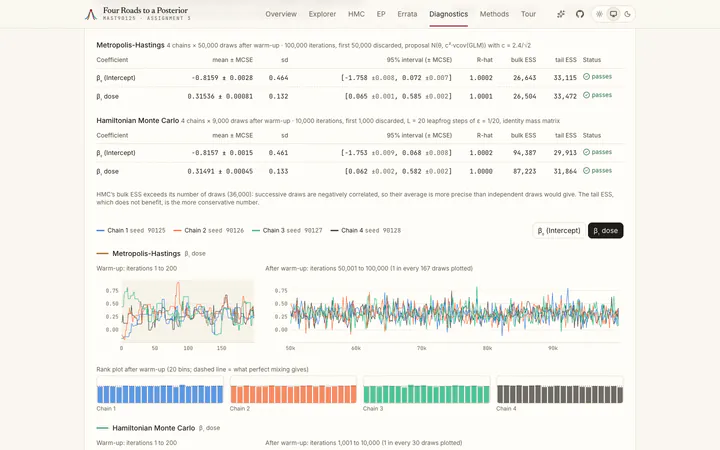The height and width of the screenshot is (450, 720).
Task: Switch to dark theme with moon icon
Action: (627, 14)
